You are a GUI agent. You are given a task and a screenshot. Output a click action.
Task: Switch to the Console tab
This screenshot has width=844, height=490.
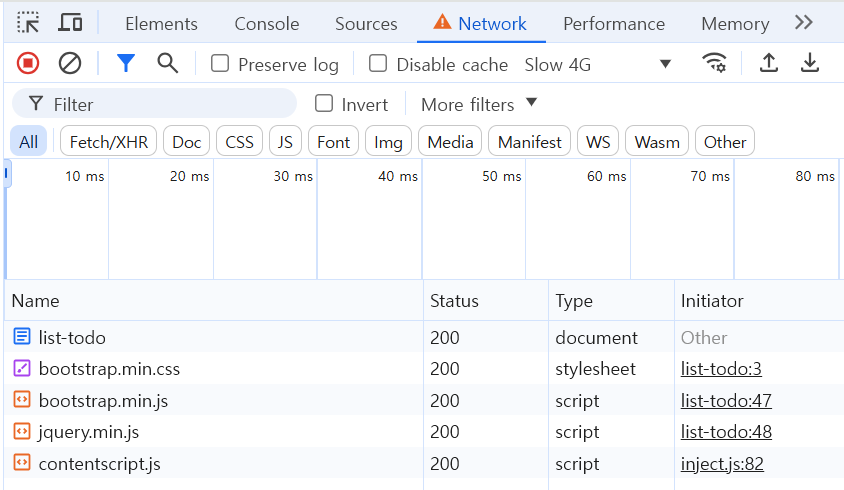coord(267,24)
